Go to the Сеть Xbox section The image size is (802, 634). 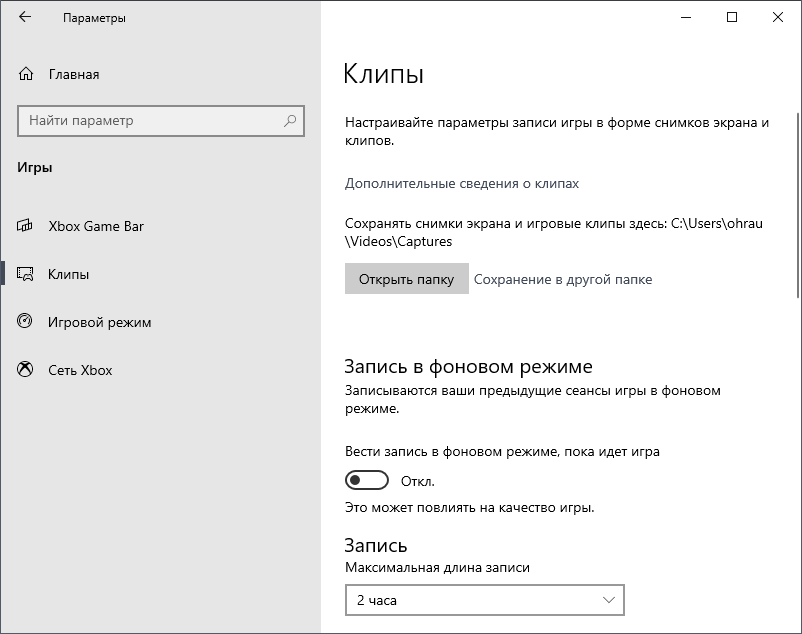coord(80,370)
